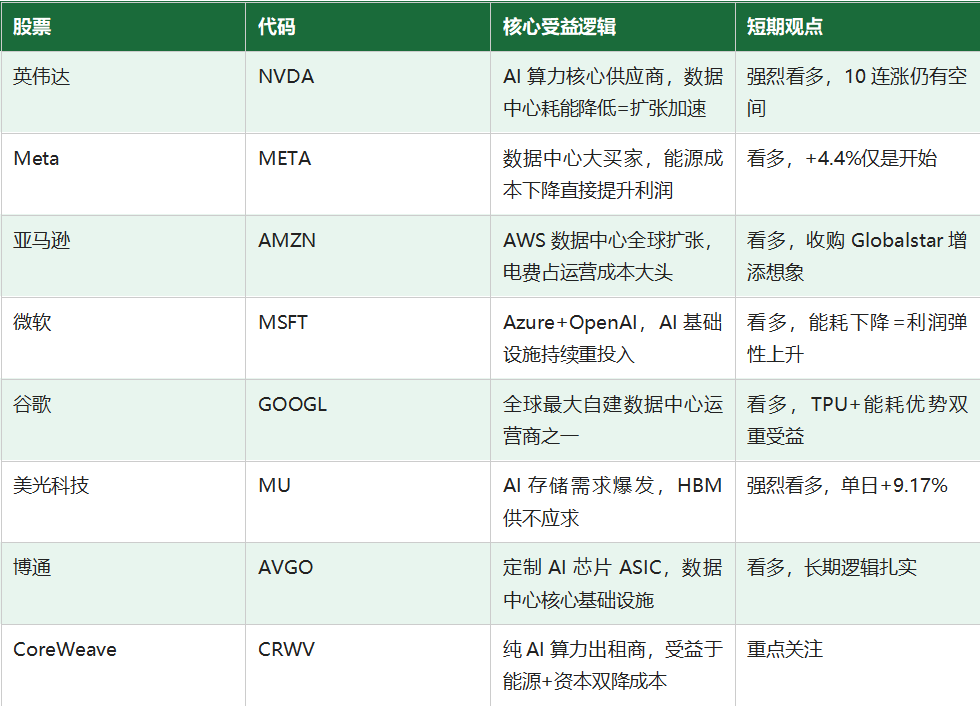Click the cell reading 看多，+4.4%仅是开始
This screenshot has height=706, width=980.
(858, 174)
